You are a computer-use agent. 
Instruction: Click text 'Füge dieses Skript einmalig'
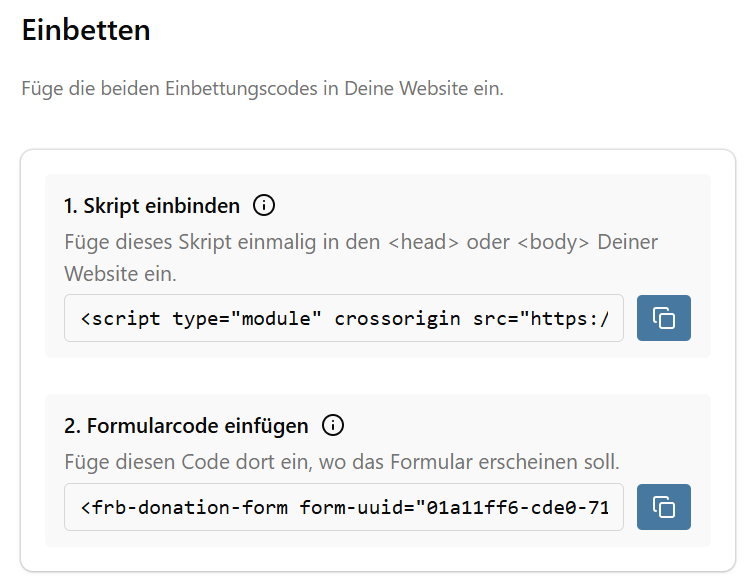coord(190,242)
